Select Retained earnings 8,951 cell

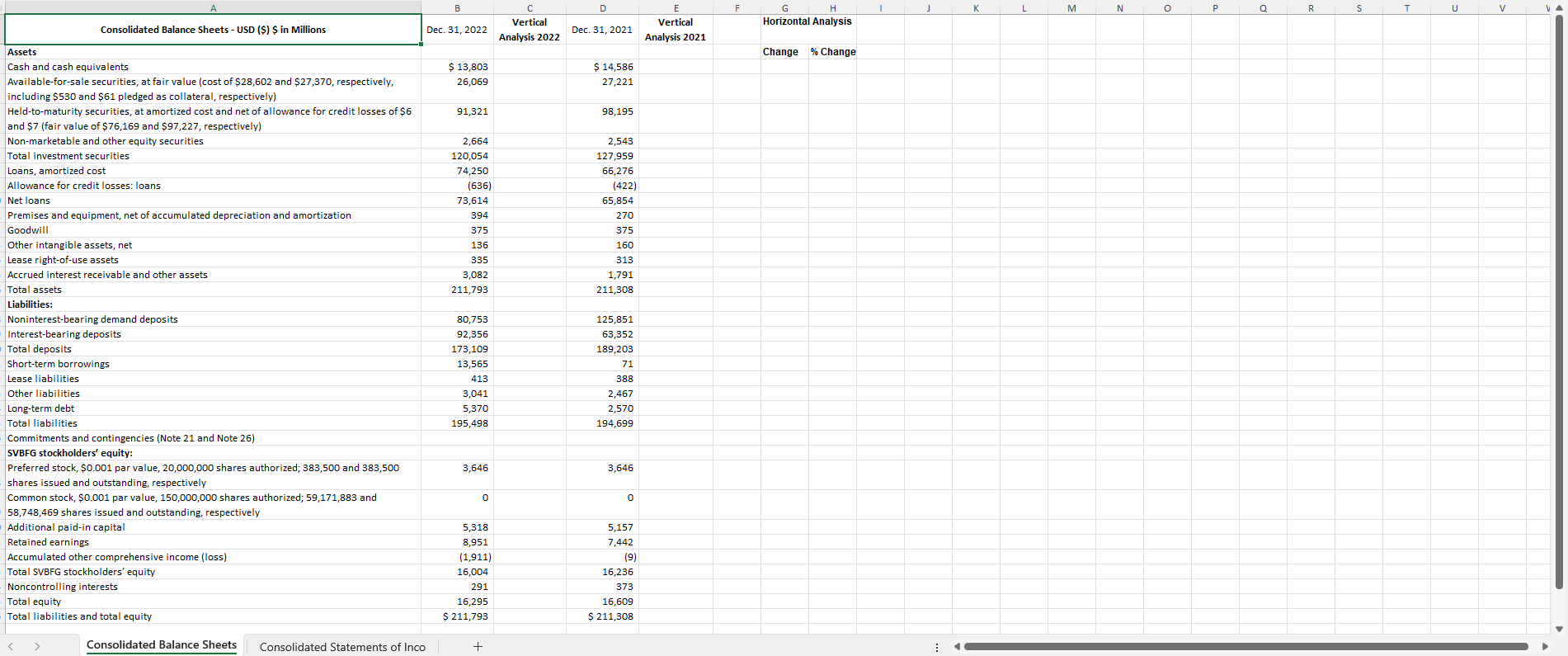tap(457, 542)
